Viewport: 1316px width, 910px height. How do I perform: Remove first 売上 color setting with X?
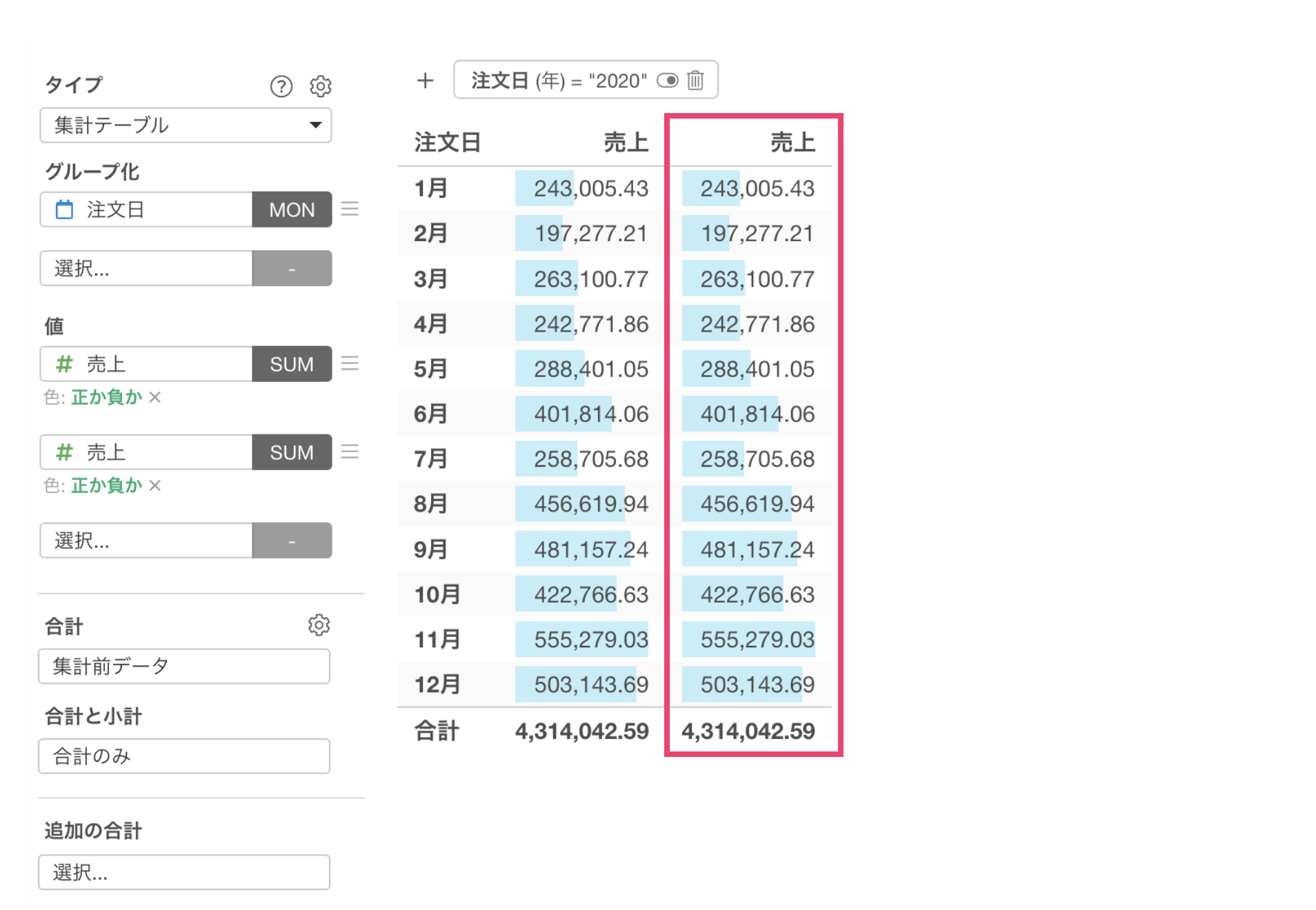coord(155,397)
